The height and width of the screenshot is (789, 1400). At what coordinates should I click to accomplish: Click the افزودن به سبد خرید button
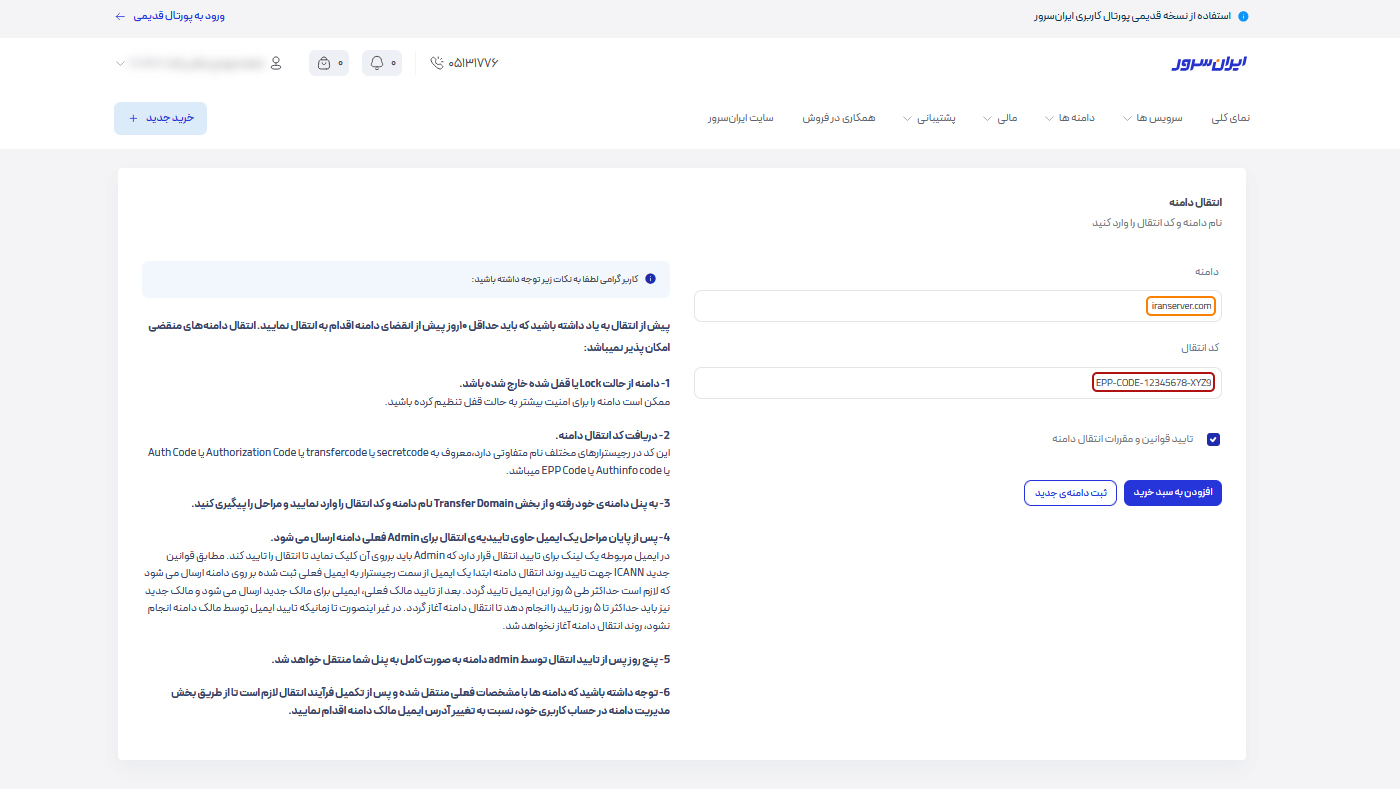[1172, 493]
